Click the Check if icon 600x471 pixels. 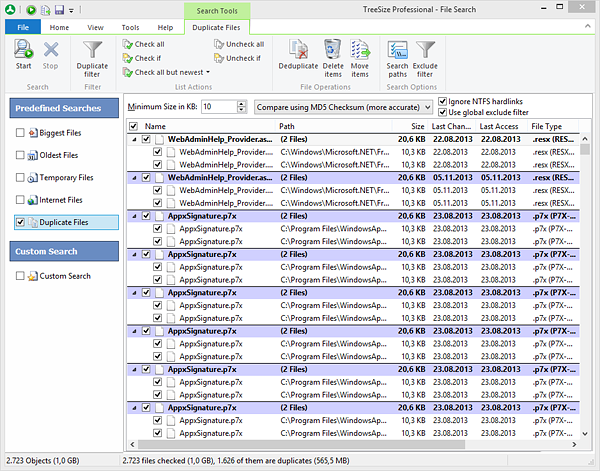(x=127, y=58)
